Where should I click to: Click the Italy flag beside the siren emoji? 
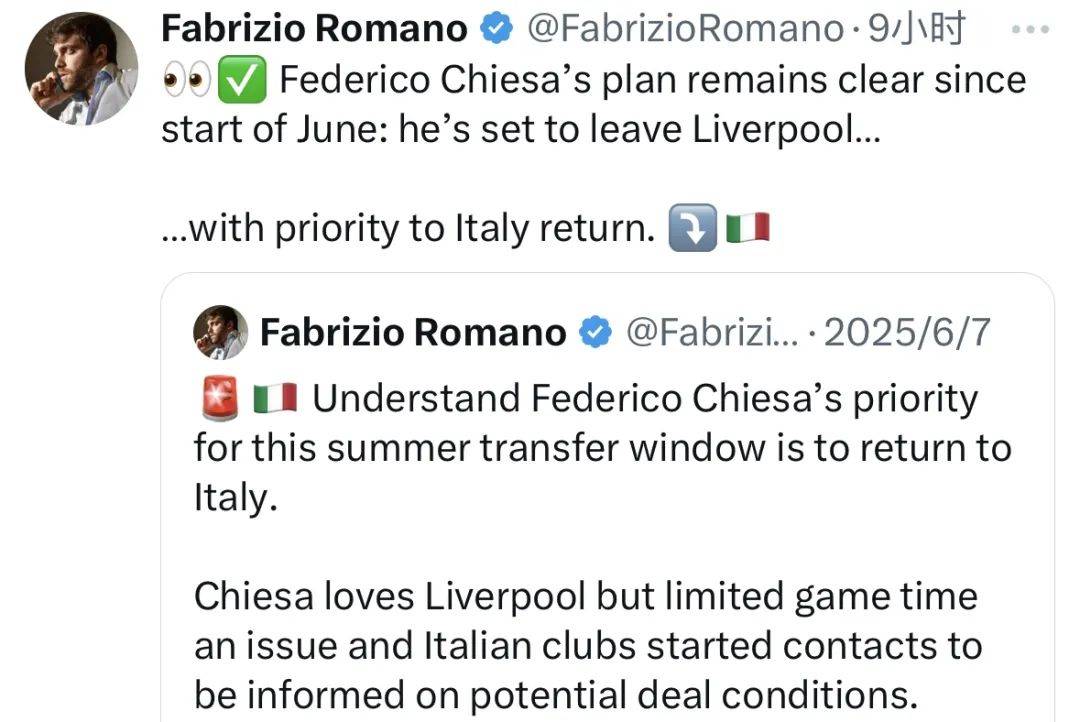tap(275, 400)
